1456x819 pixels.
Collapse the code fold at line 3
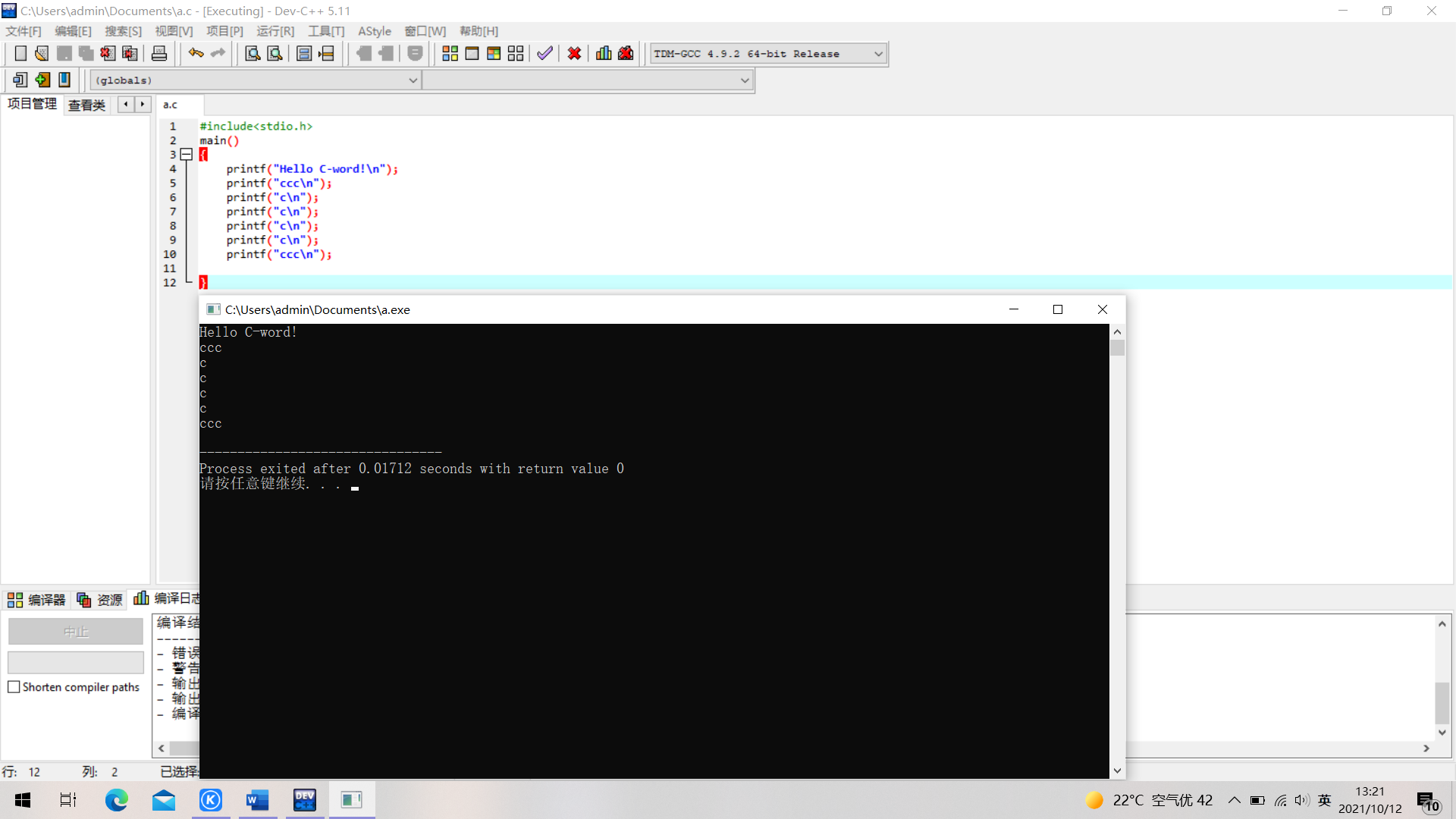(x=186, y=154)
